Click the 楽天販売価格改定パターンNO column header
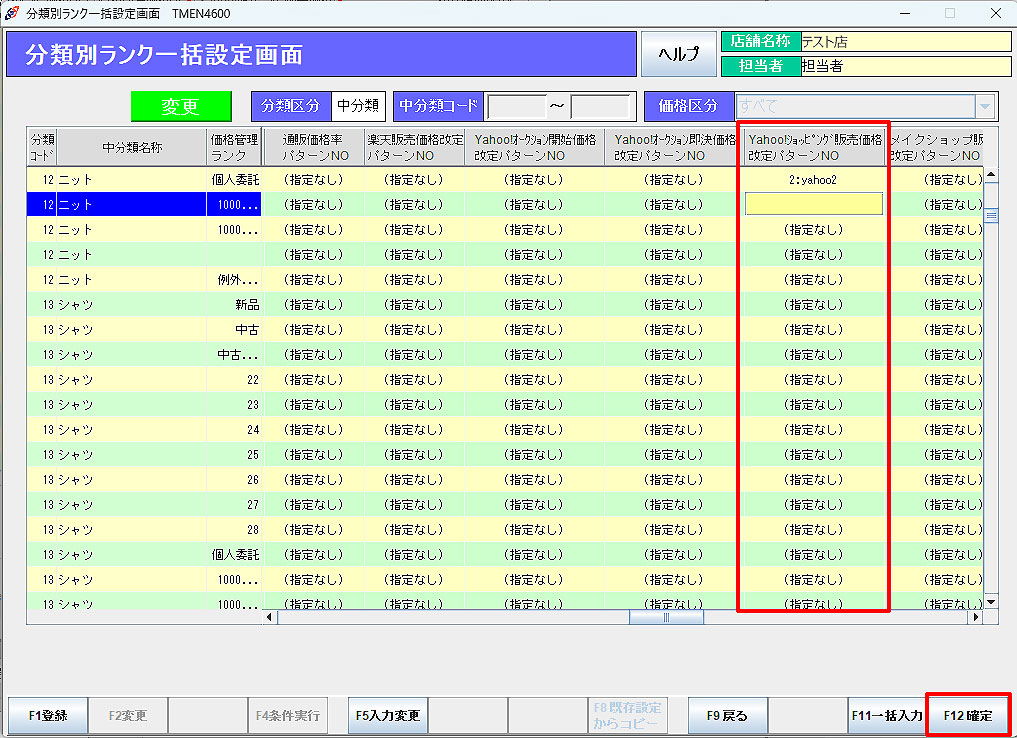Viewport: 1017px width, 738px height. pyautogui.click(x=414, y=148)
